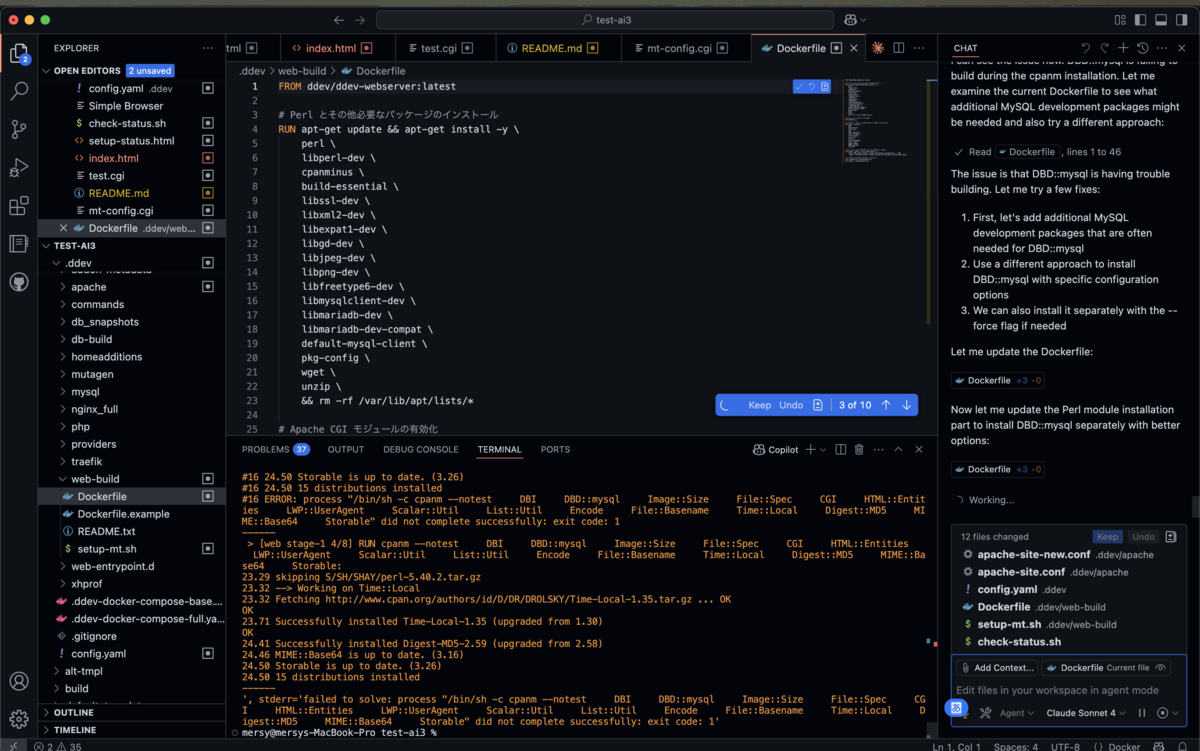1200x751 pixels.
Task: Open the Copilot menu in title bar
Action: 854,20
